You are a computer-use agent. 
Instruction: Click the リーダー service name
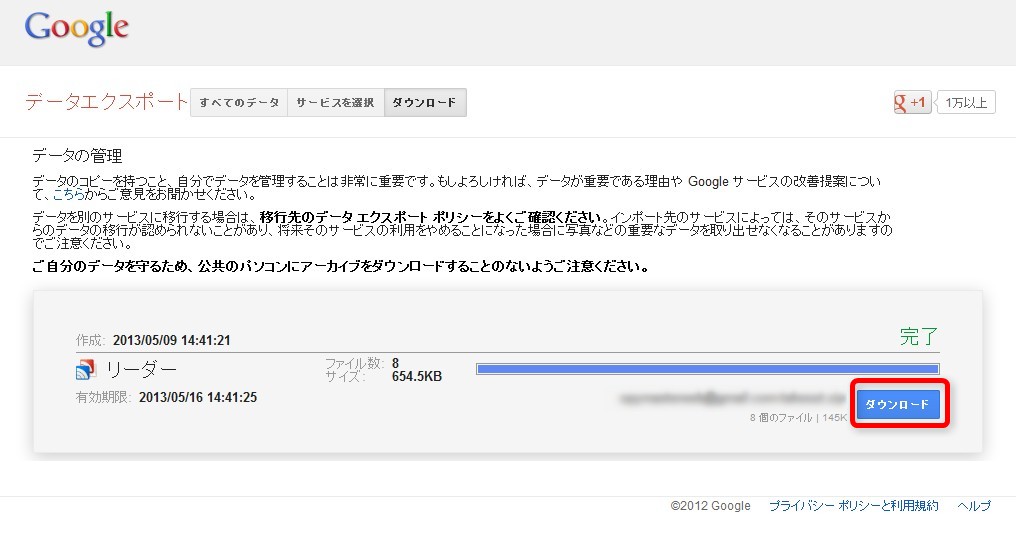pos(141,369)
